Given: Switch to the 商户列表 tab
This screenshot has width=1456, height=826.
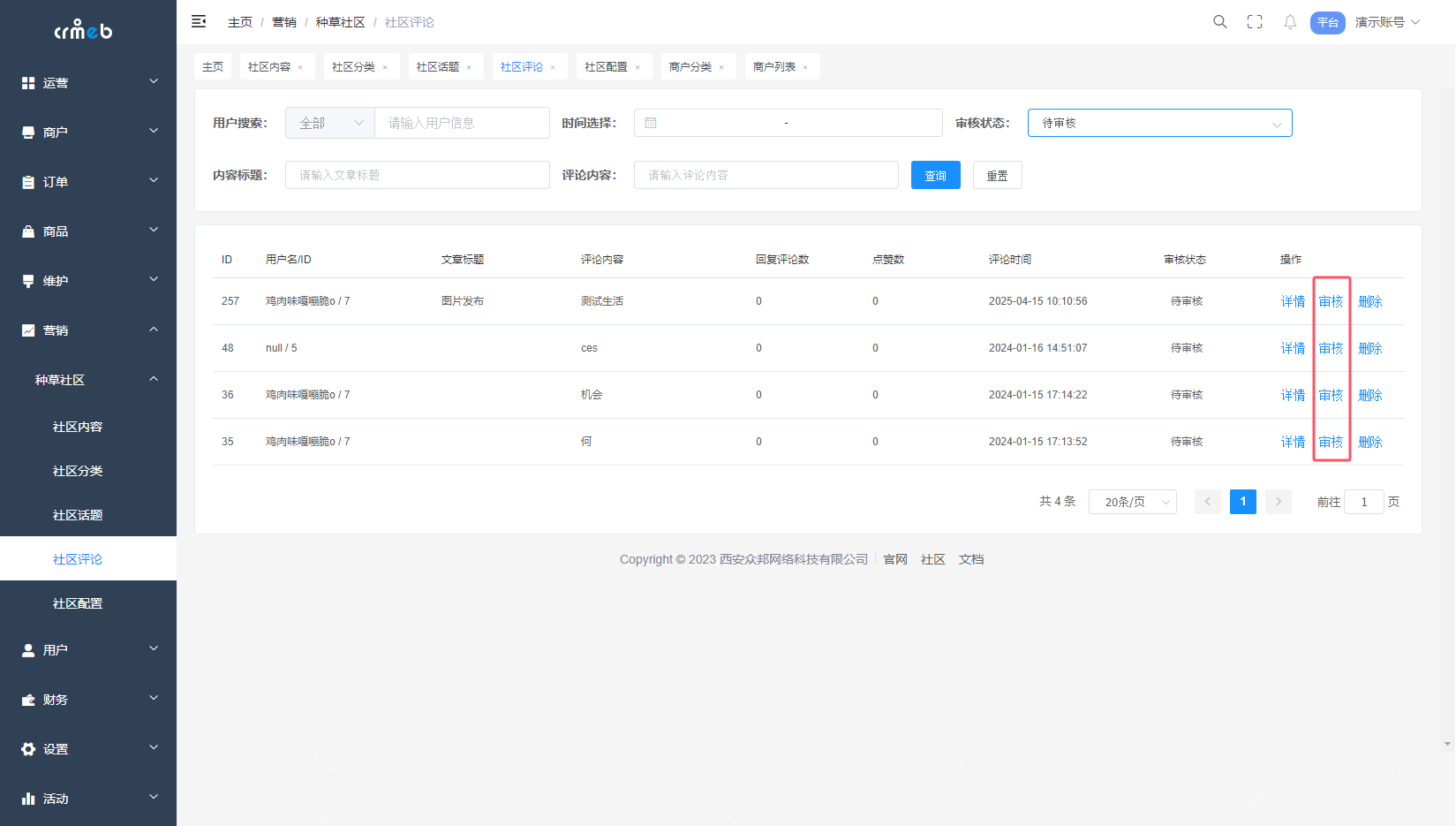Looking at the screenshot, I should (774, 67).
